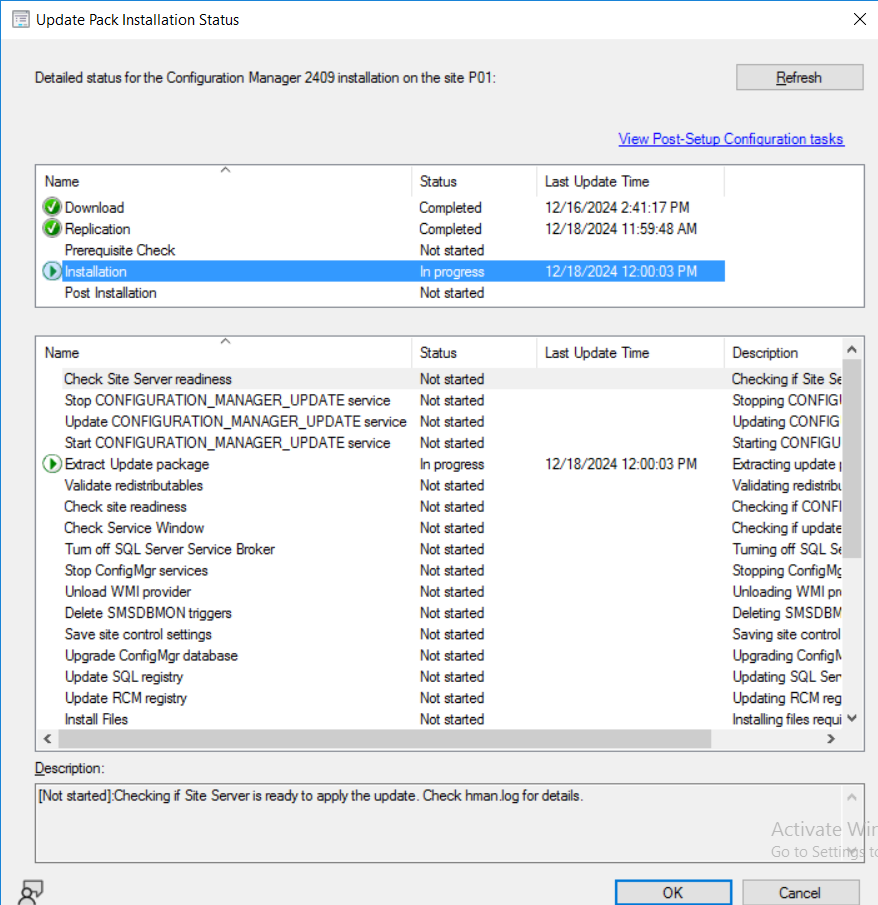Sort upper list by Name column
This screenshot has height=905, width=878.
[x=224, y=181]
